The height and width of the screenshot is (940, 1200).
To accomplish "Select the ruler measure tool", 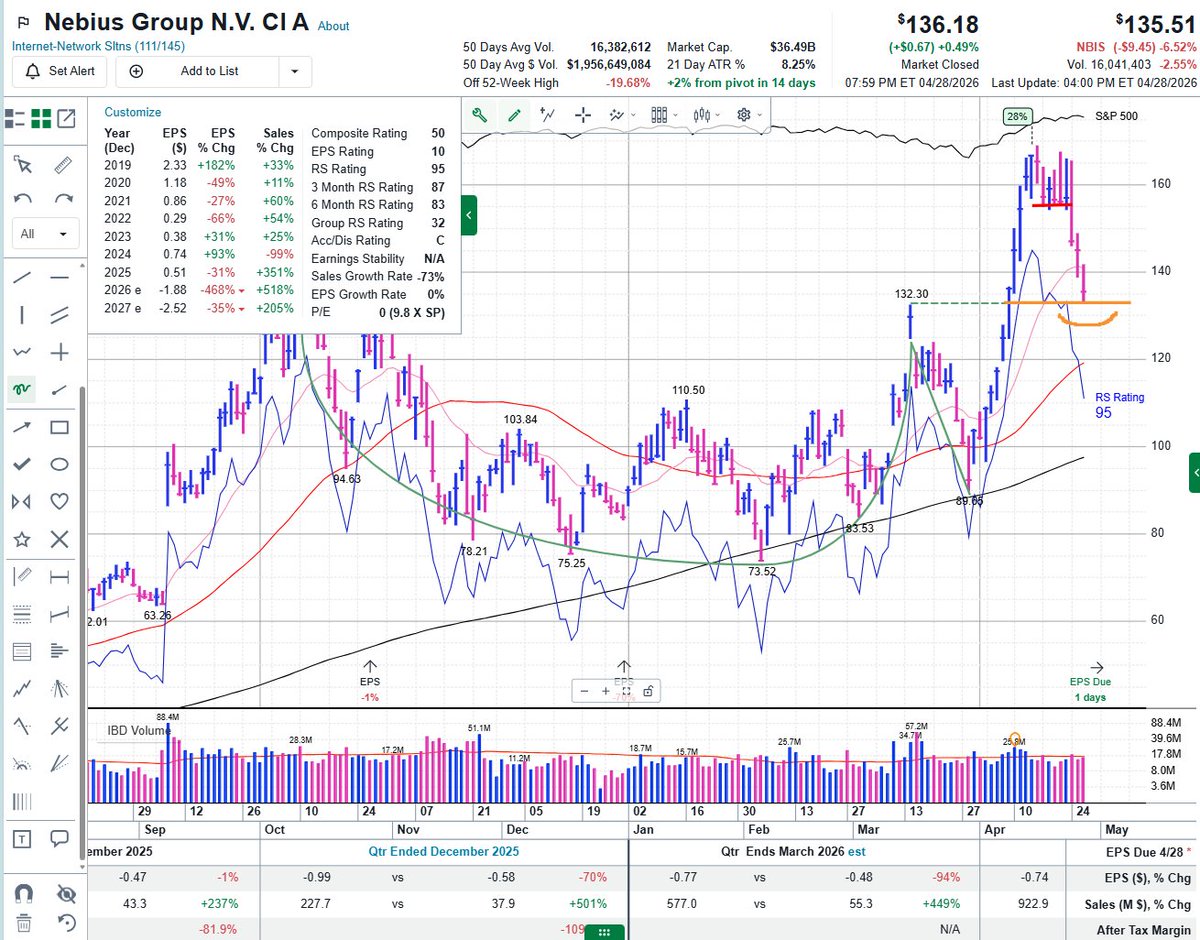I will click(x=62, y=164).
